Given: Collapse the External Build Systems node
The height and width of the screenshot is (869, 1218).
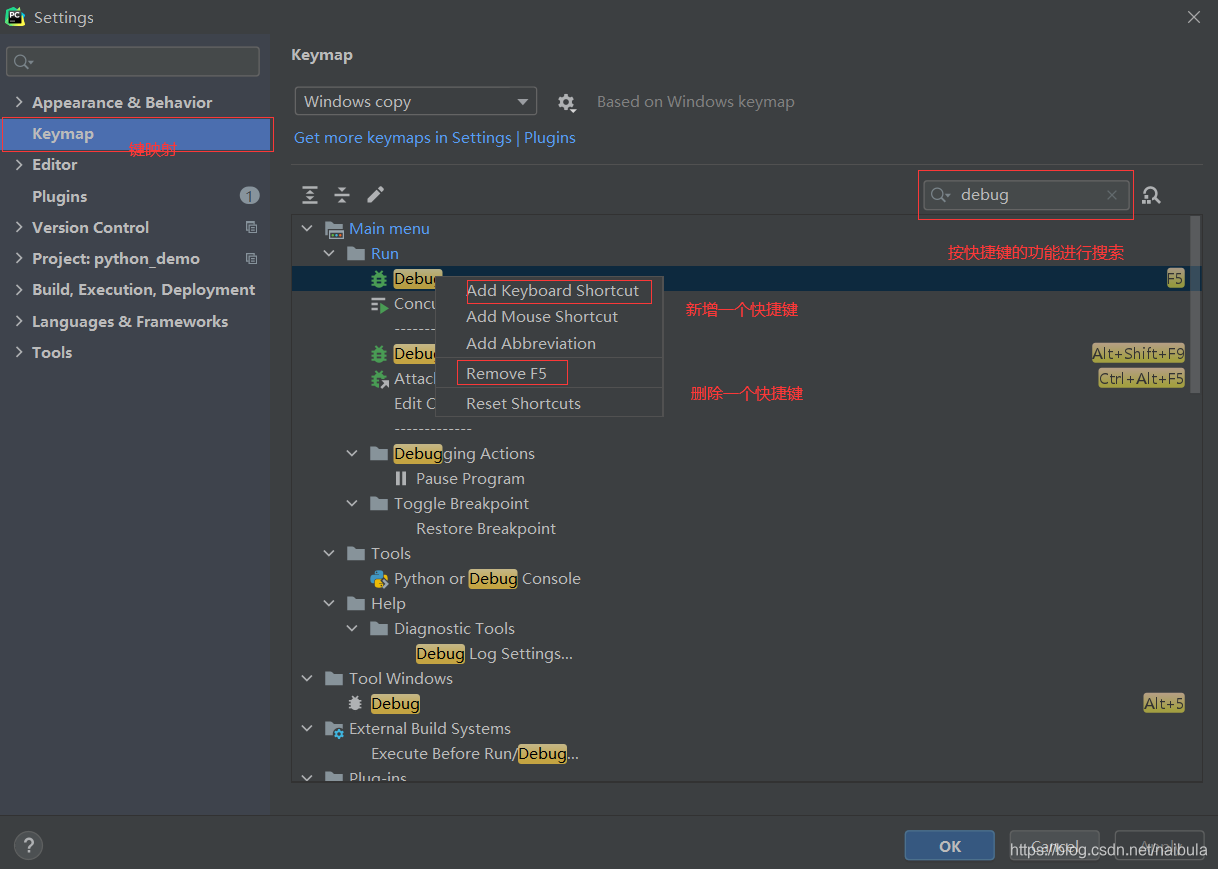Looking at the screenshot, I should [x=307, y=728].
